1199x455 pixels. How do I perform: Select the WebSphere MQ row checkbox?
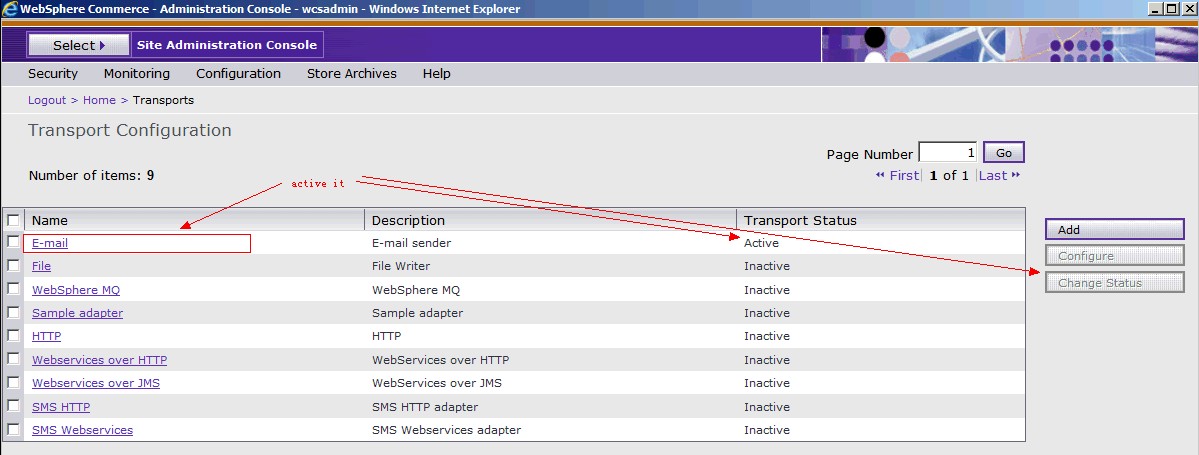(x=13, y=290)
